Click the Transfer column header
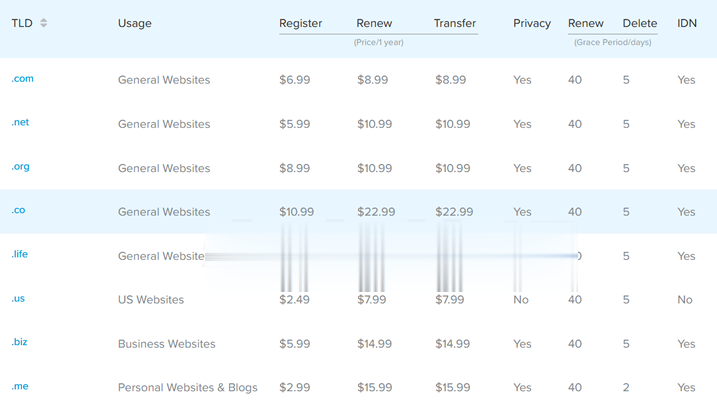 (x=455, y=23)
